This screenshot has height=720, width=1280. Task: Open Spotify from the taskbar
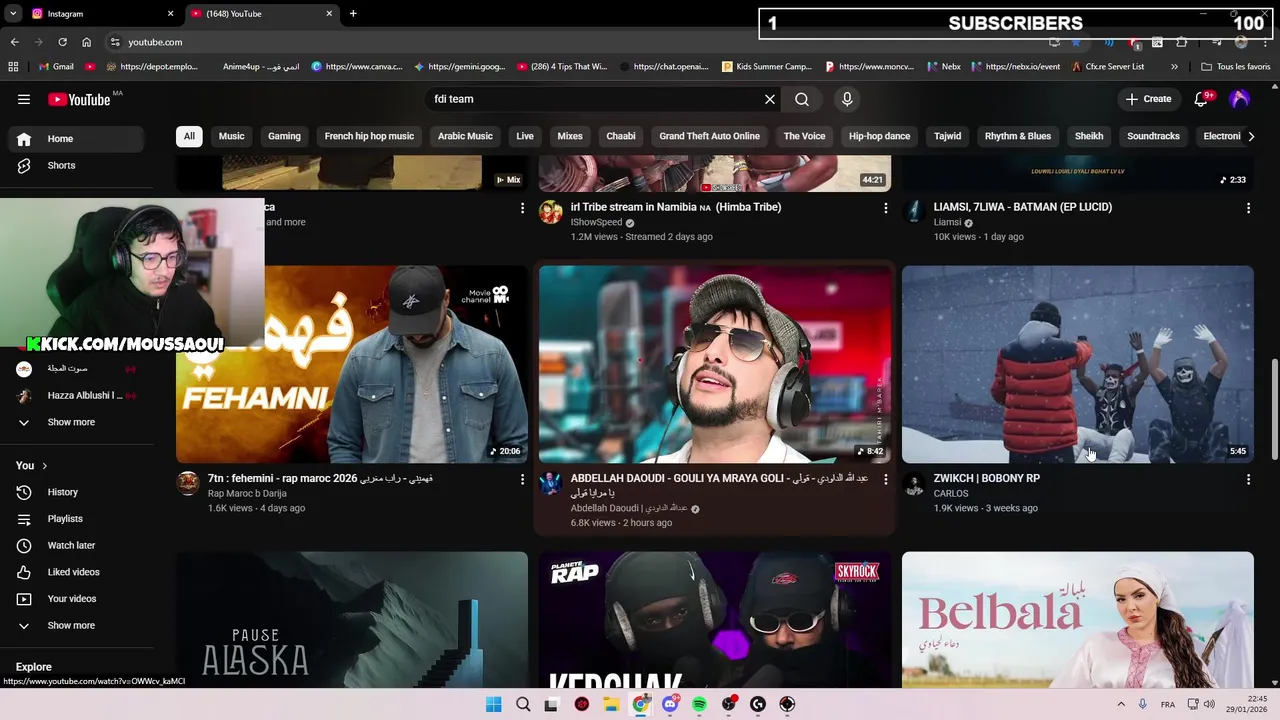click(699, 704)
